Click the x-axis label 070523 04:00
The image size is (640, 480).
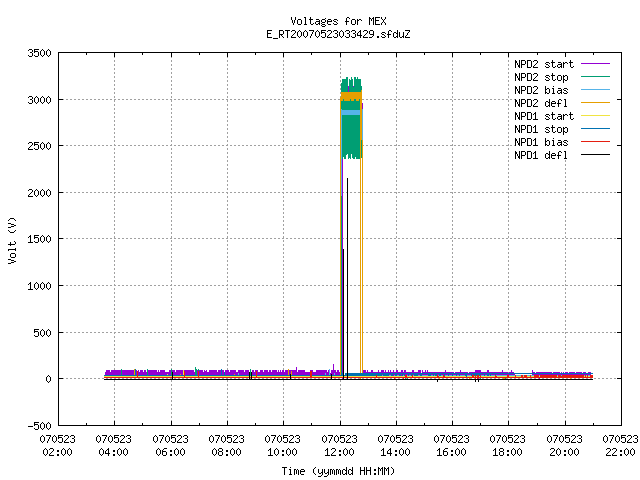click(113, 446)
